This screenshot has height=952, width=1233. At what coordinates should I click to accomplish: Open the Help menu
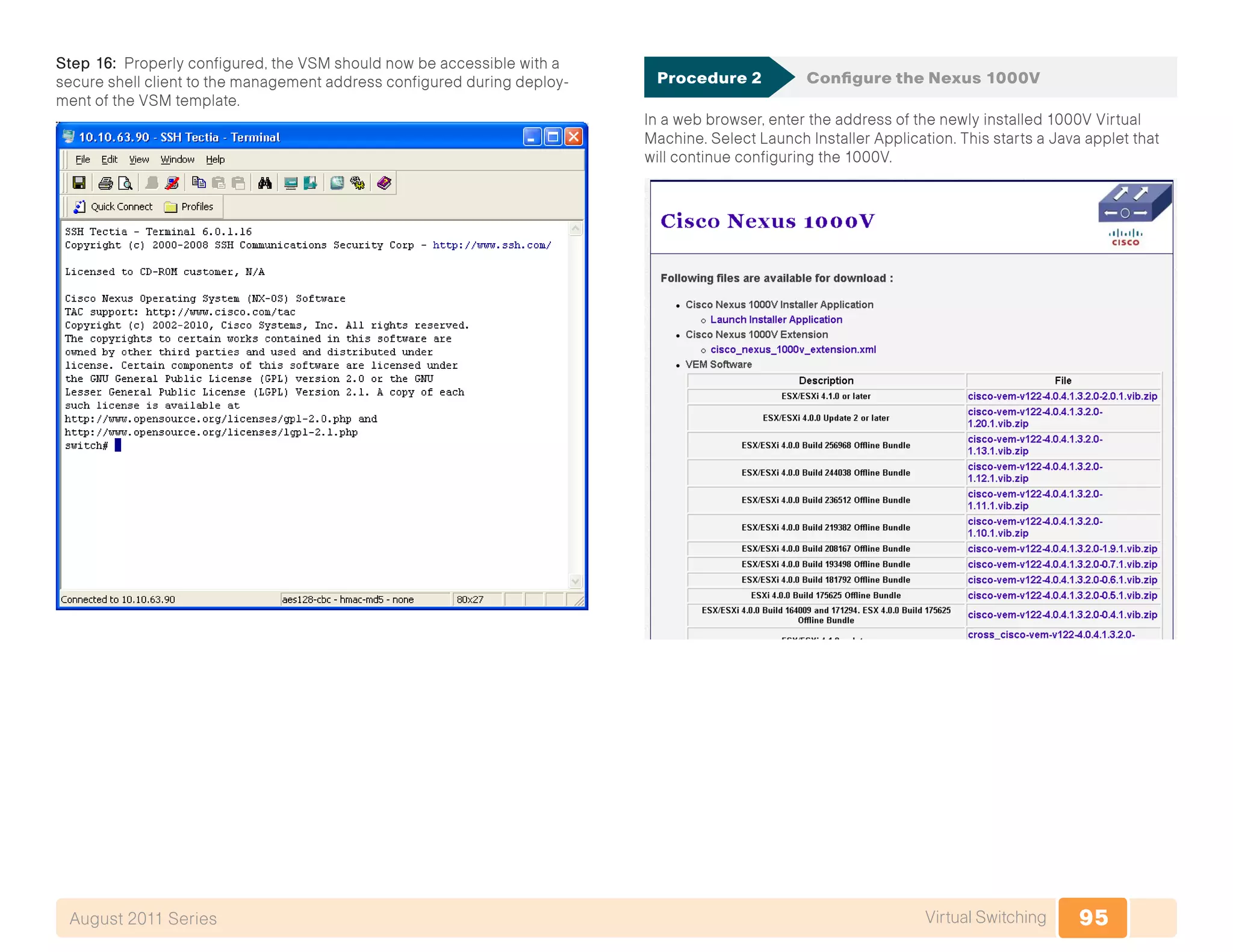click(x=215, y=159)
